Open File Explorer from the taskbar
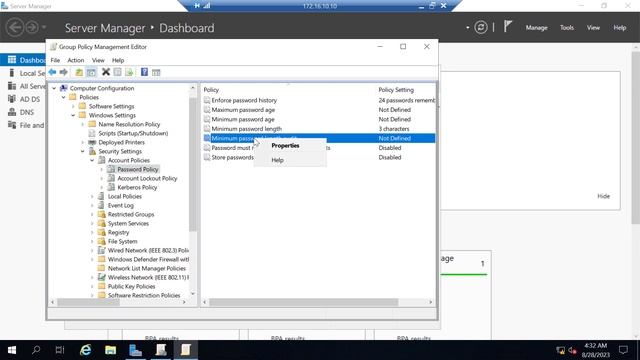 pyautogui.click(x=111, y=350)
